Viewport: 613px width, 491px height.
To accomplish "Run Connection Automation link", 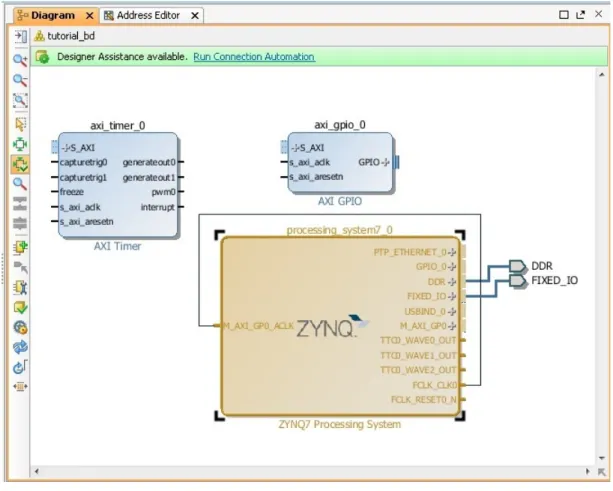I will coord(254,57).
